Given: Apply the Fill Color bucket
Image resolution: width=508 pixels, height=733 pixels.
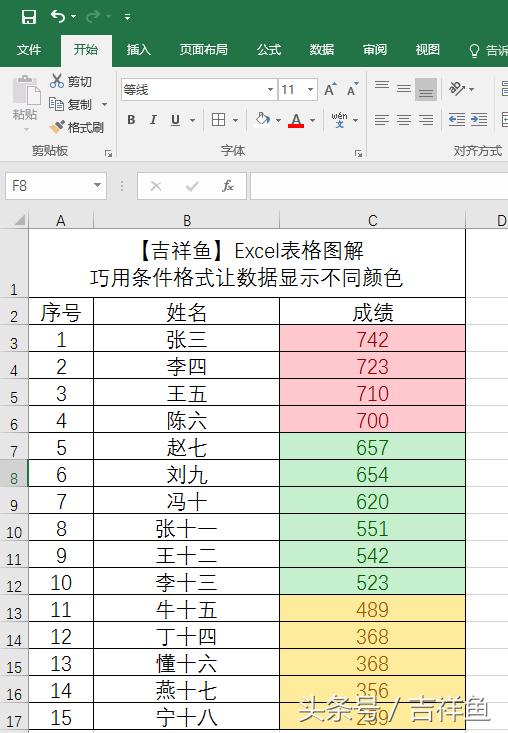Looking at the screenshot, I should [263, 120].
